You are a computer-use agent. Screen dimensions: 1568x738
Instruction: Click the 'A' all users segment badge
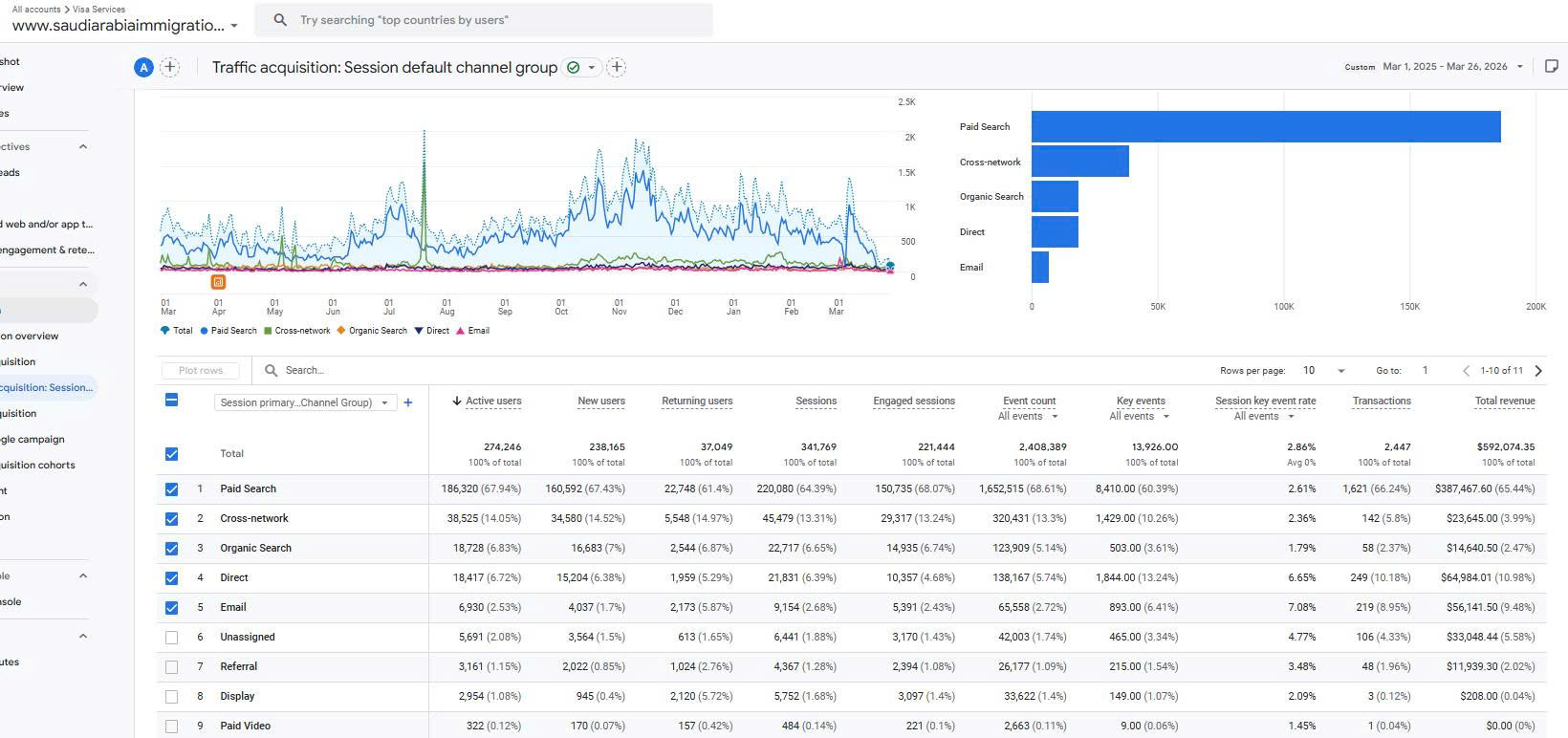pyautogui.click(x=143, y=67)
